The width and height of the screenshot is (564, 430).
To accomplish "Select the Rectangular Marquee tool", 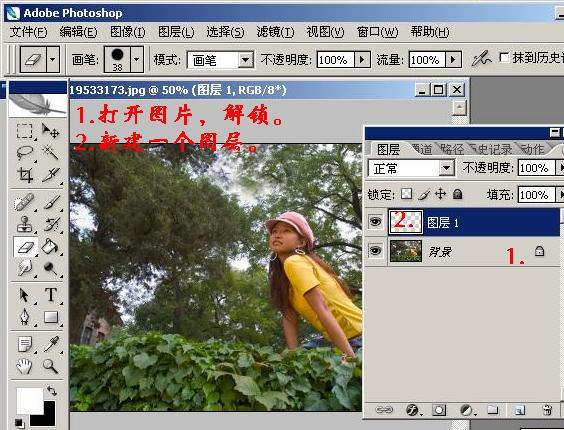I will 24,131.
